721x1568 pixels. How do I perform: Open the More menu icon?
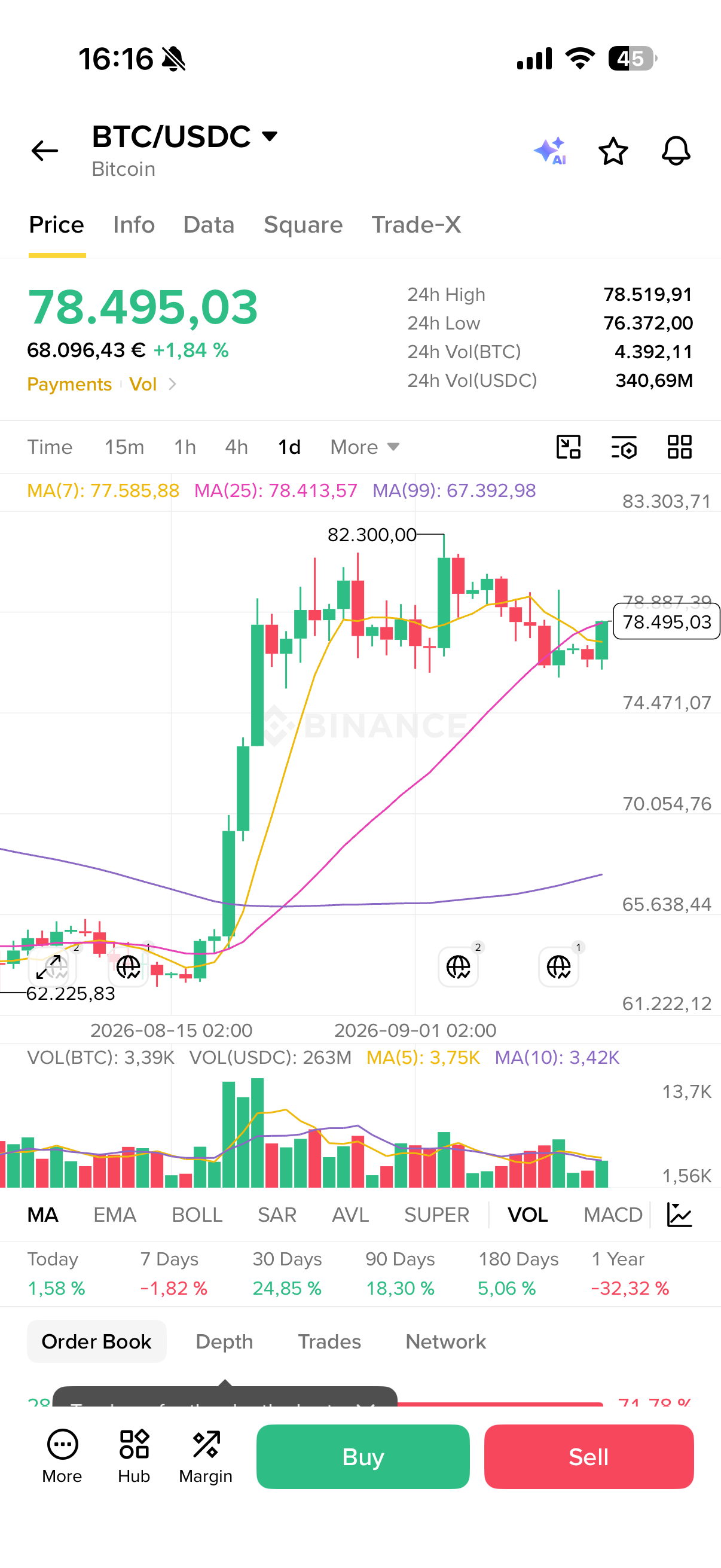coord(62,1456)
